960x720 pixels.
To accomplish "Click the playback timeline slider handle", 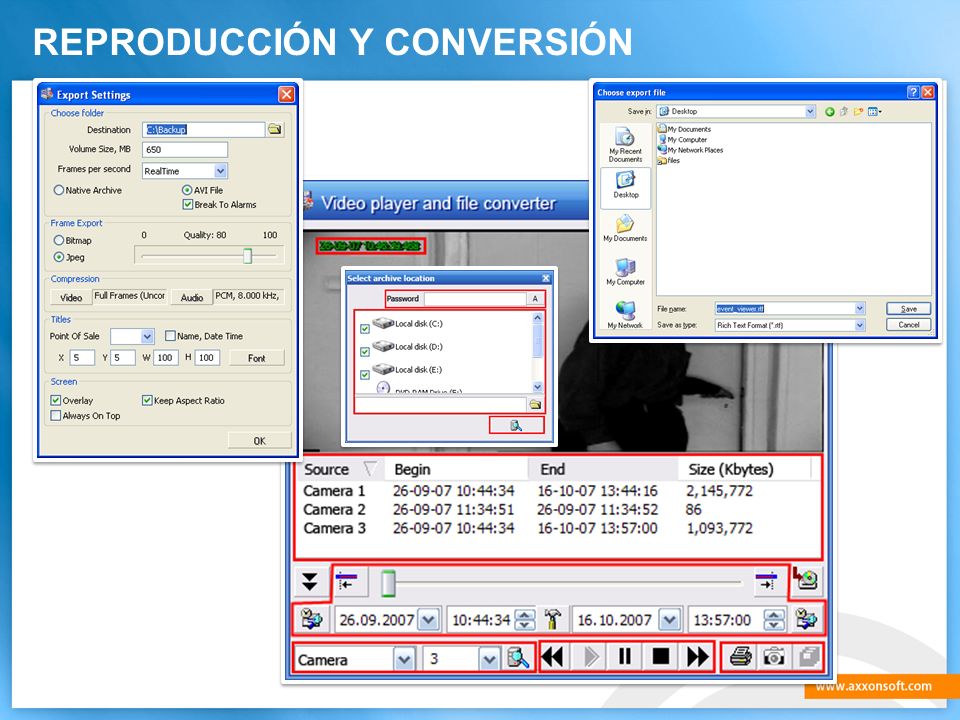I will [x=388, y=582].
